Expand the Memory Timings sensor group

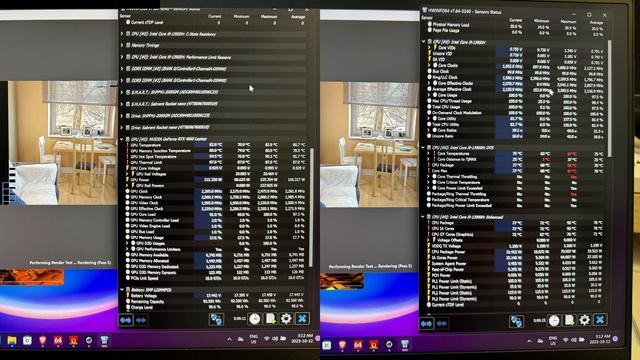[122, 45]
